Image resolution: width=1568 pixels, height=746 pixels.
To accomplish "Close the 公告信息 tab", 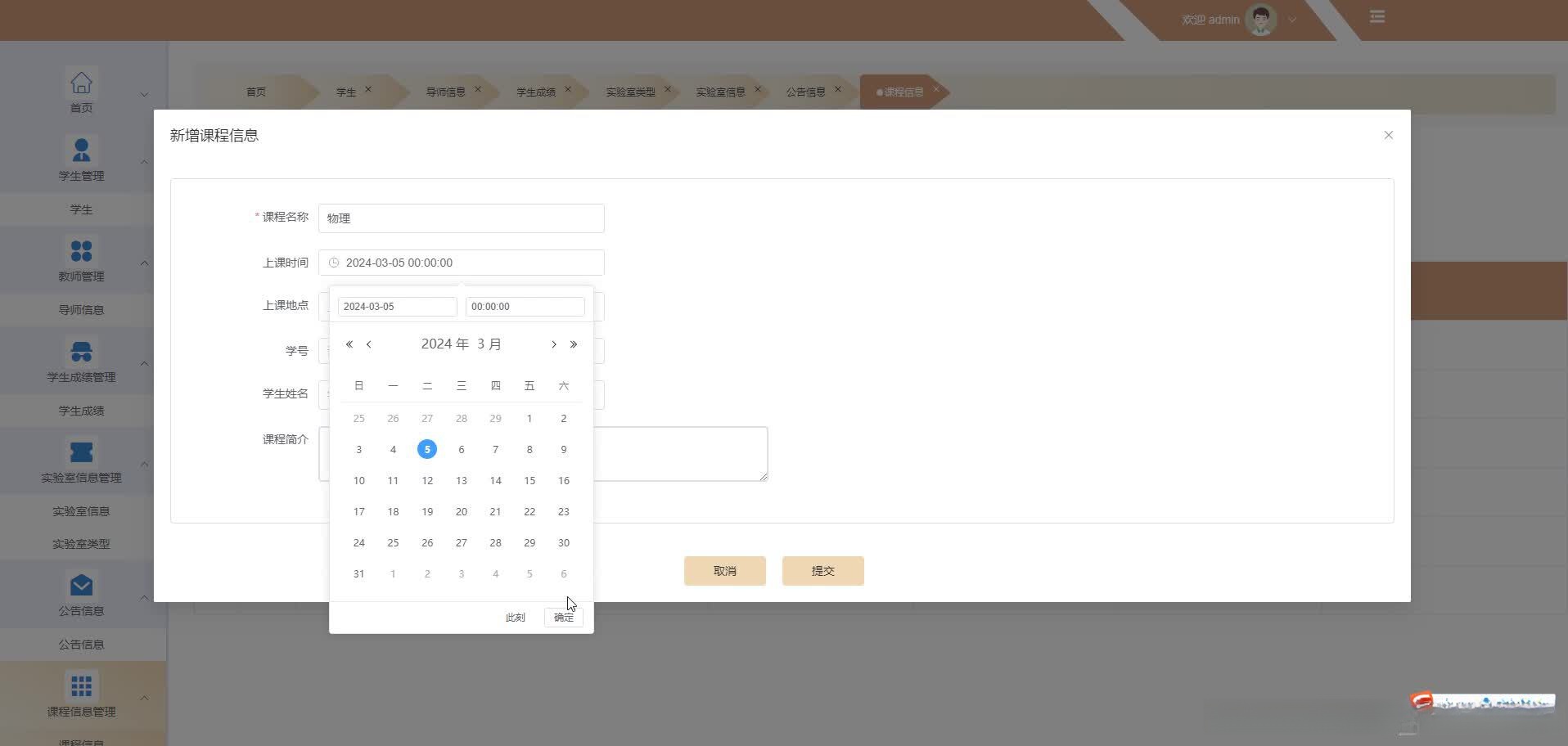I will tap(838, 89).
